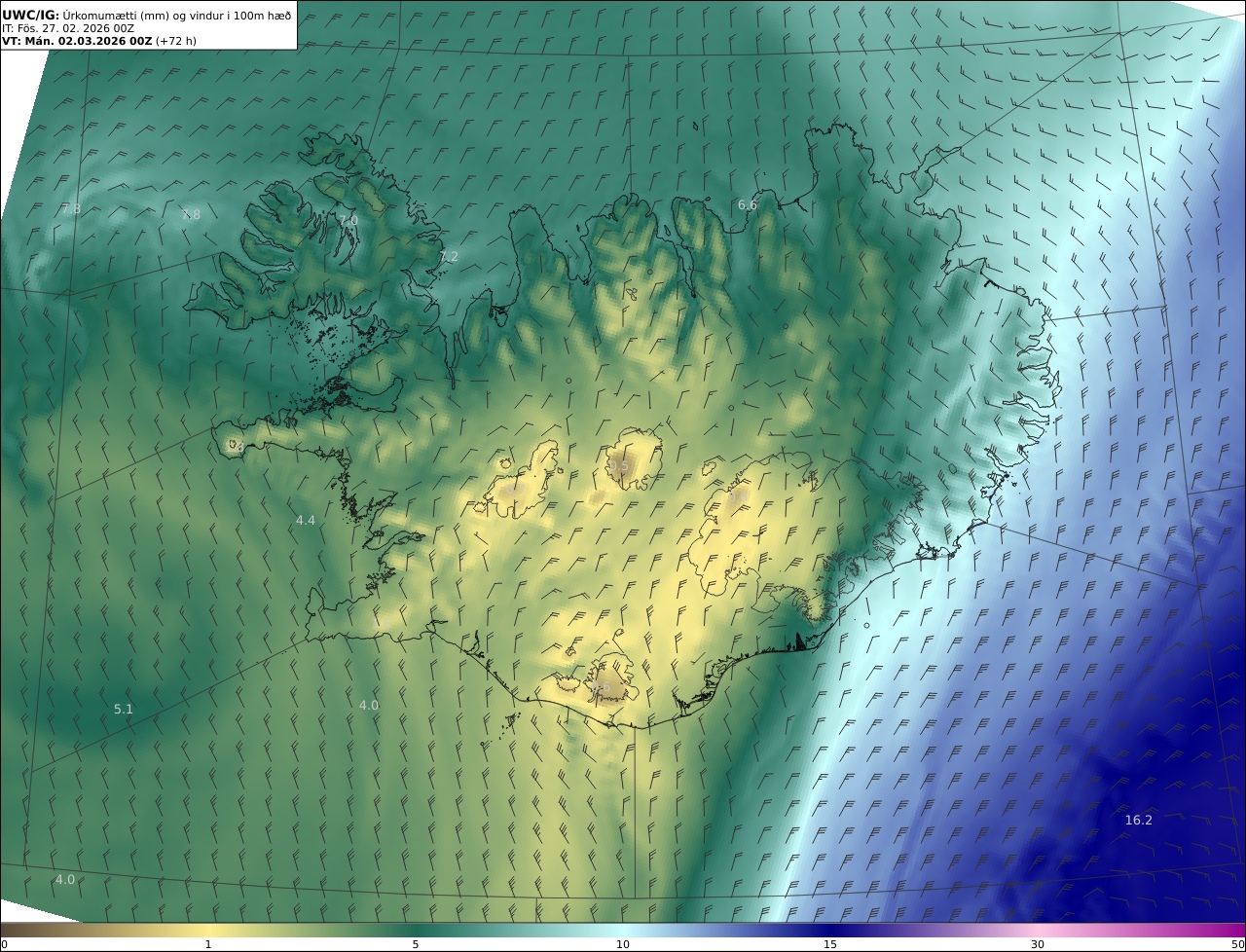The image size is (1246, 952).
Task: Click the 16.2 value in the dark blue area
Action: click(x=1138, y=820)
